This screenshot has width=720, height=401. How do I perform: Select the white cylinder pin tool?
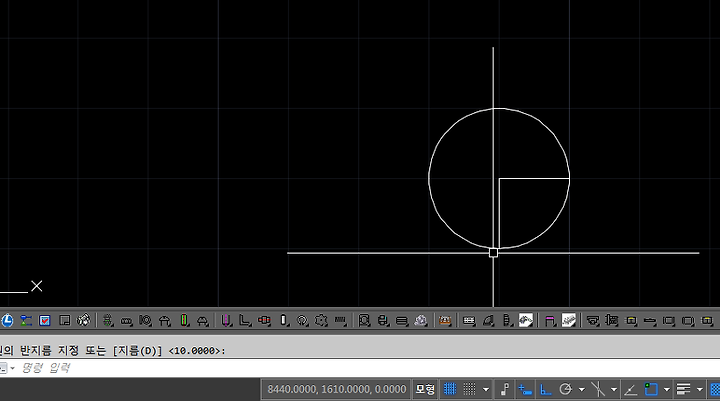coord(284,320)
